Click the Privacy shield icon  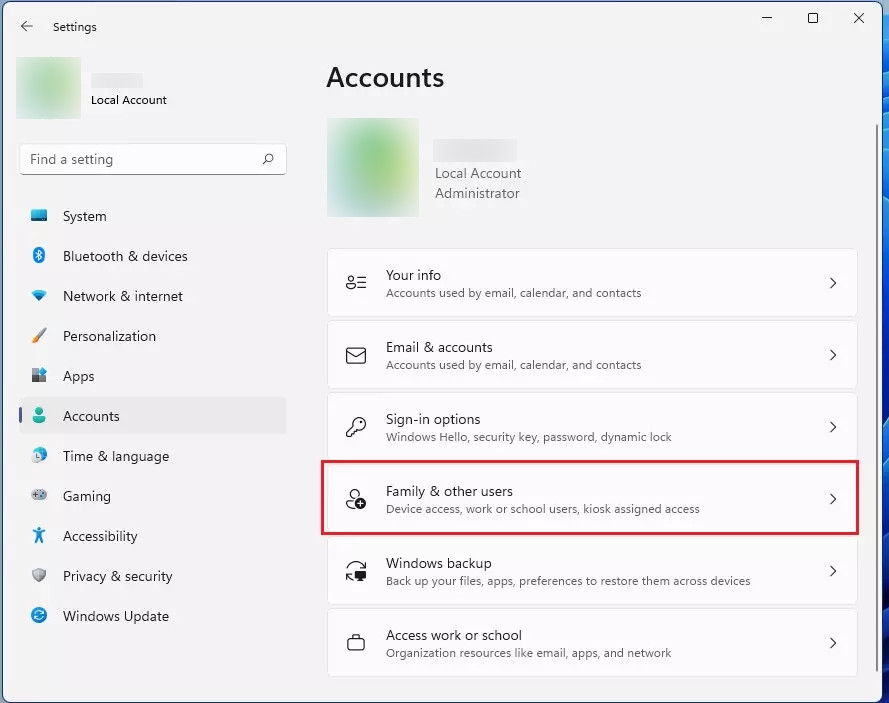tap(39, 575)
